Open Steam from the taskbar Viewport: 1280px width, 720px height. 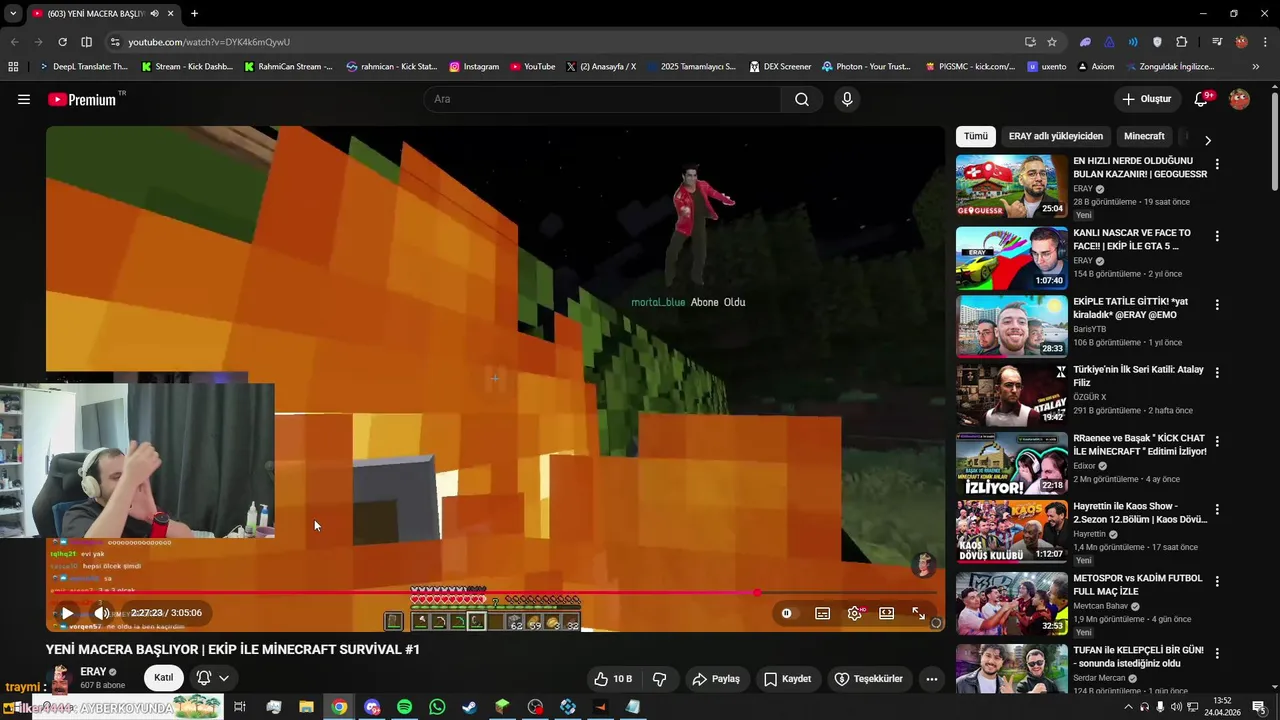coord(469,707)
